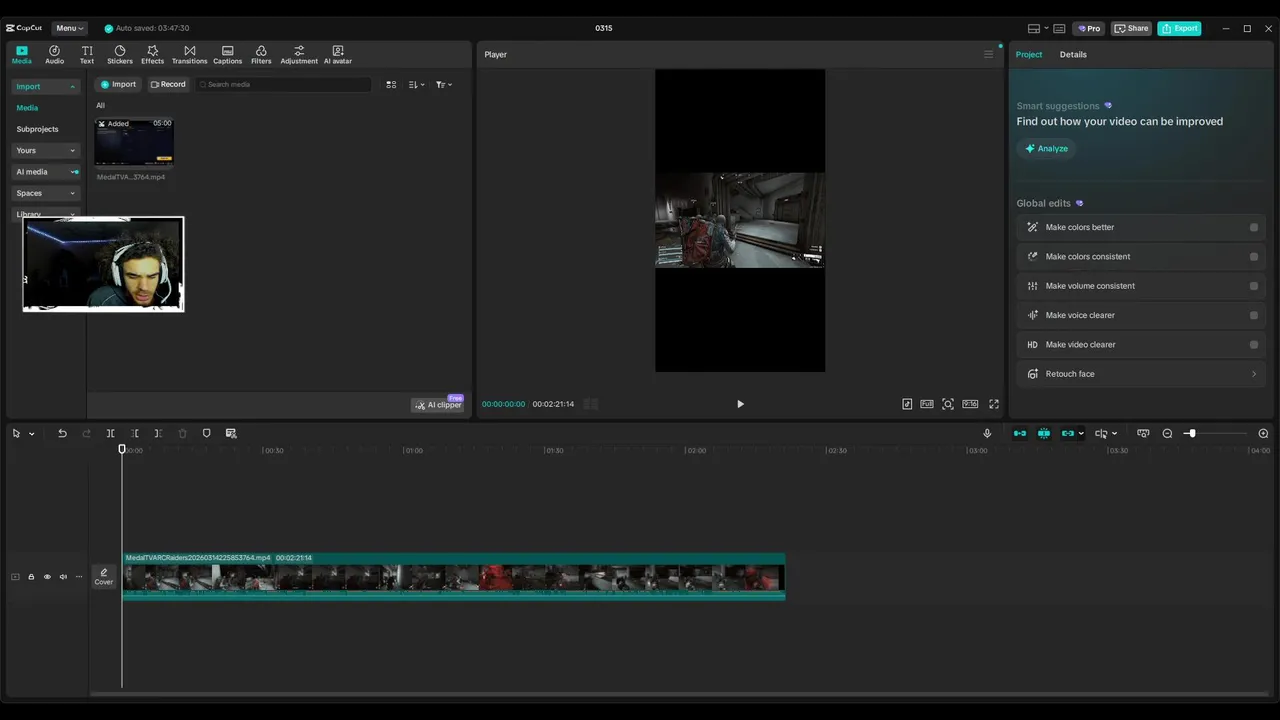This screenshot has height=720, width=1280.
Task: Open the AI avatar panel
Action: [338, 54]
